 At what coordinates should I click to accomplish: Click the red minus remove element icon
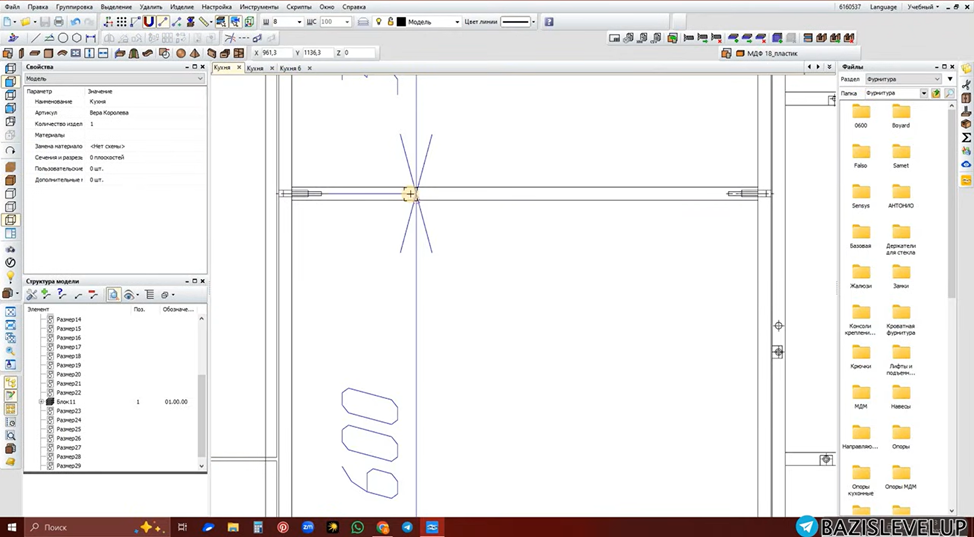(x=93, y=294)
